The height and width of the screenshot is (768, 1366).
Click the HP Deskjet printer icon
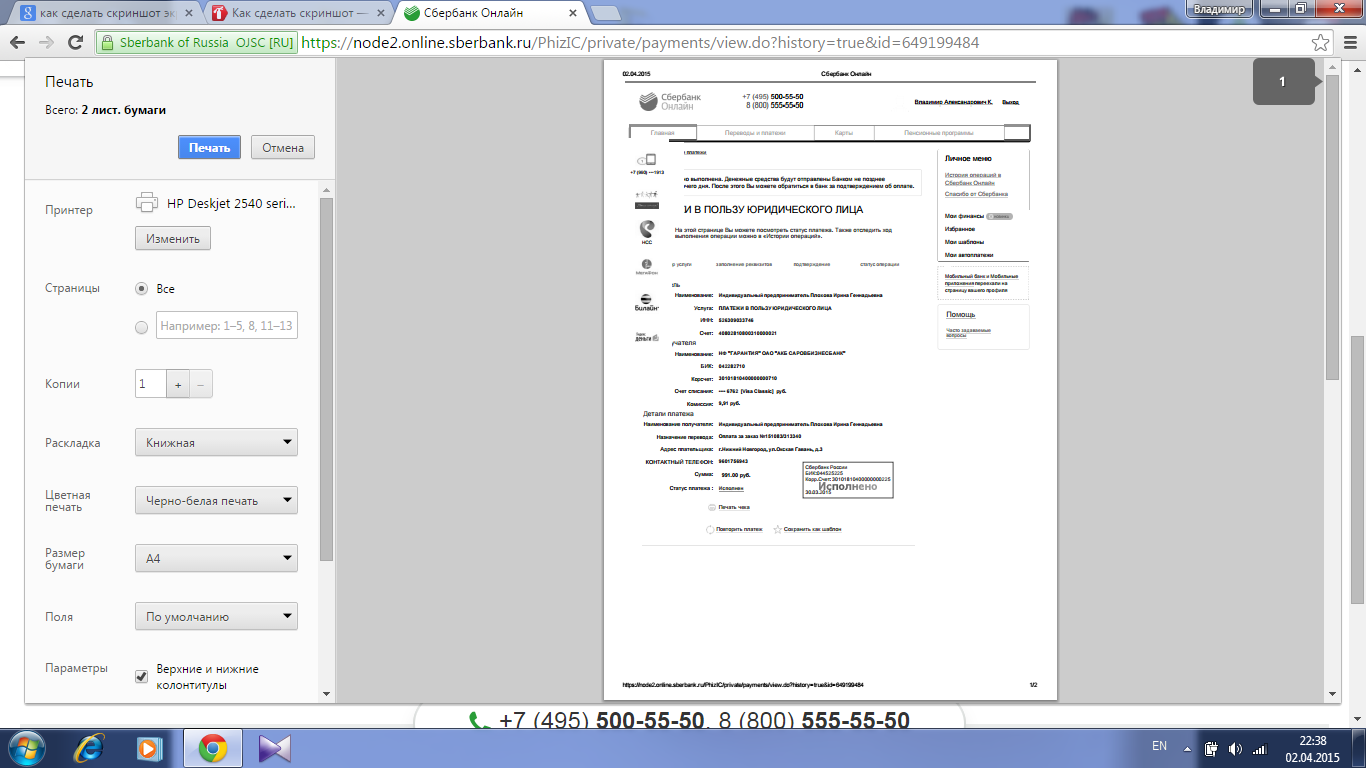tap(146, 202)
